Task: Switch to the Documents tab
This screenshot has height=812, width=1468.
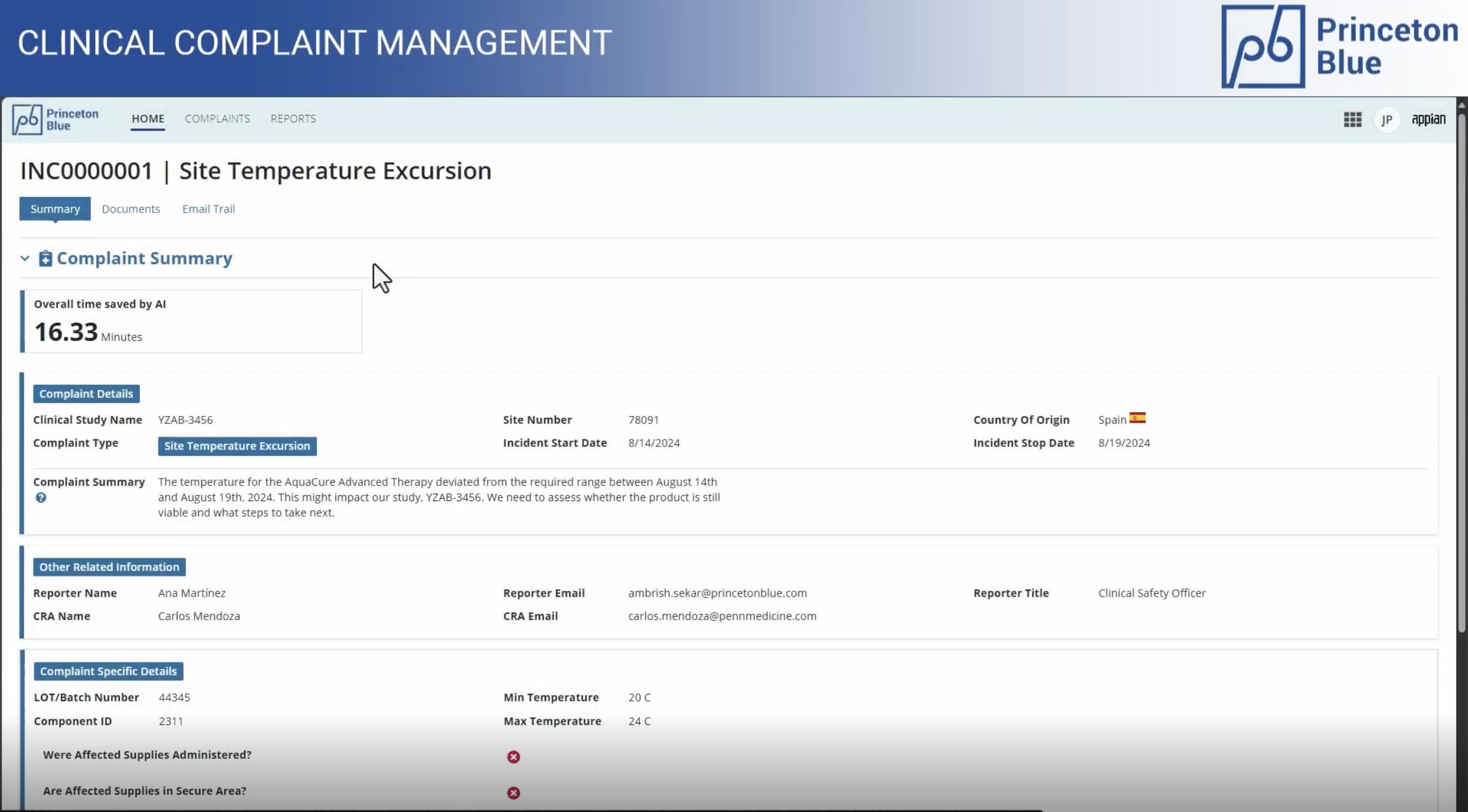Action: point(131,209)
